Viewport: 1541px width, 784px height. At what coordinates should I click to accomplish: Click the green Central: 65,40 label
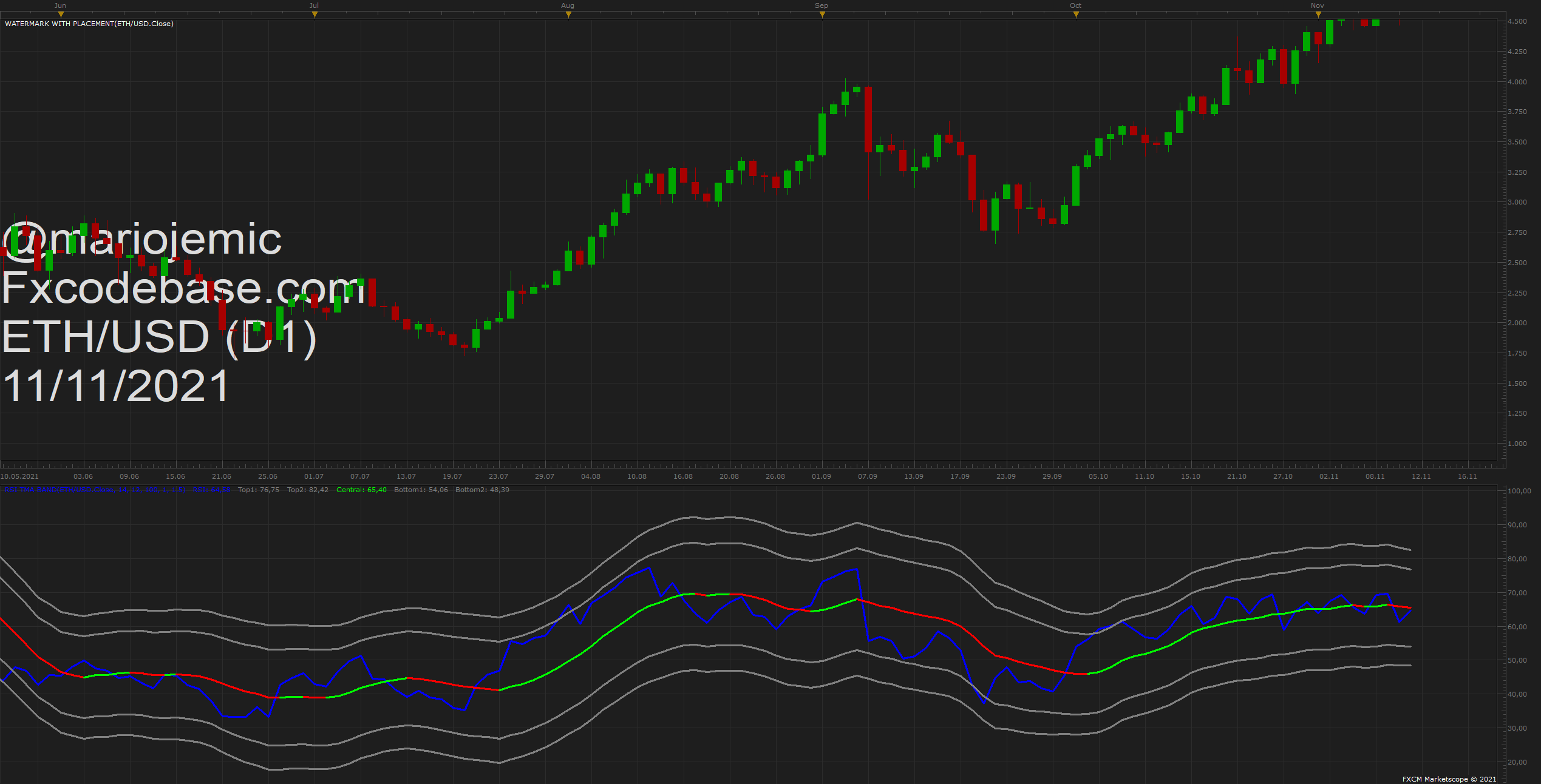tap(361, 490)
